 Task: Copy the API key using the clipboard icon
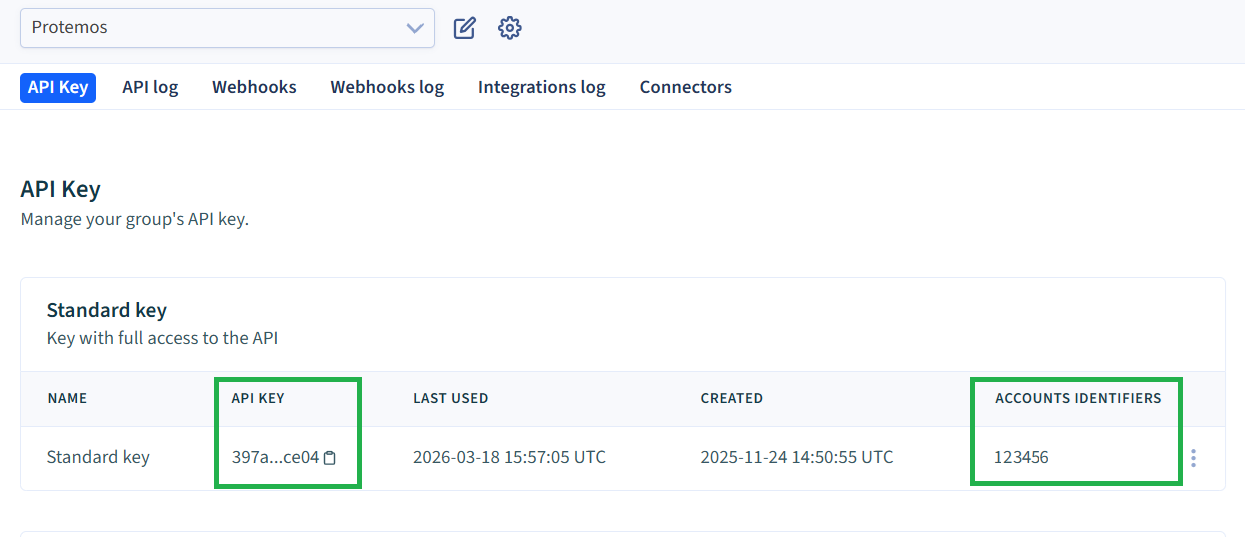[330, 458]
